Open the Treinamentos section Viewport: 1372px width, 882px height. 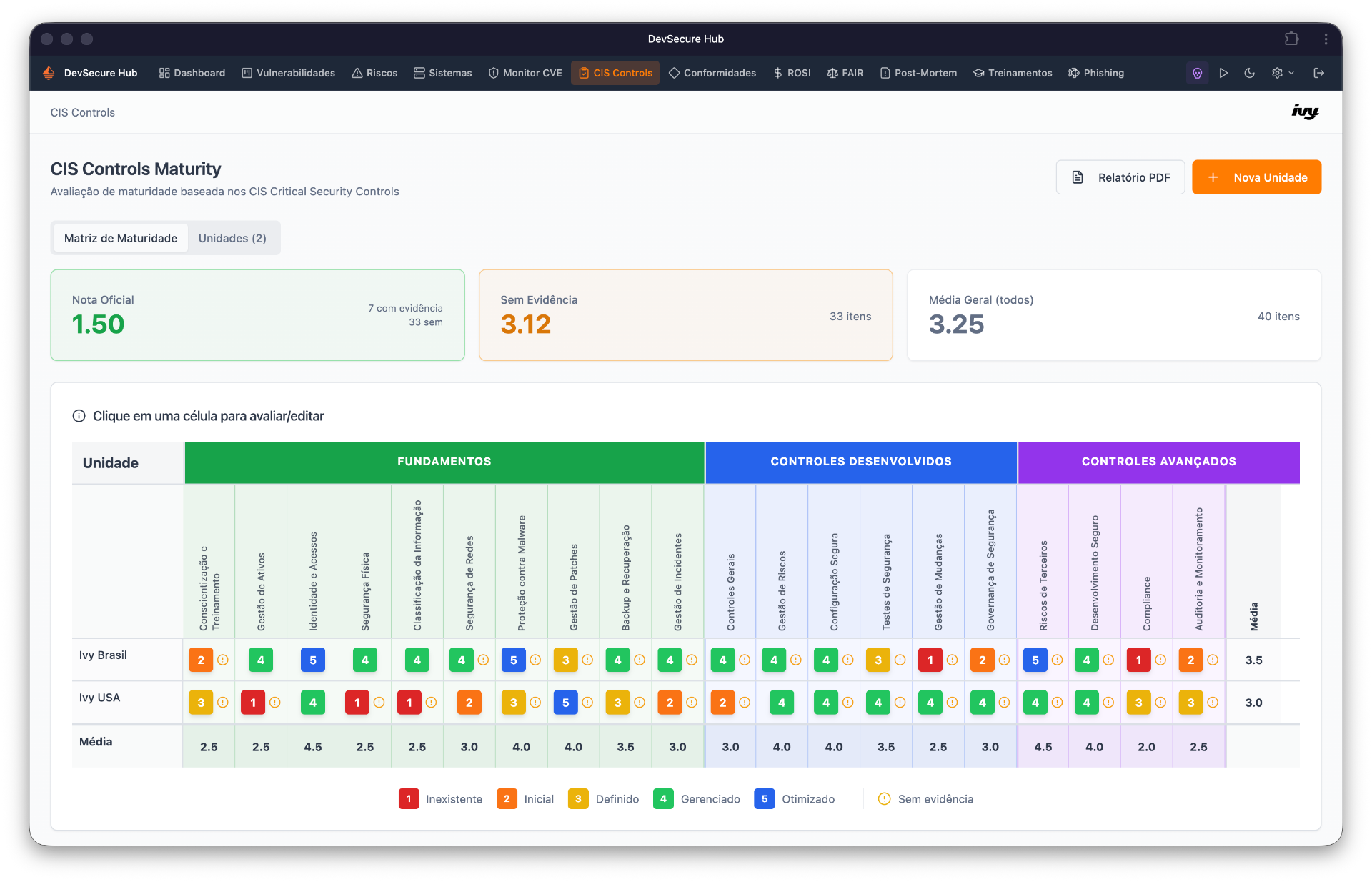click(x=1013, y=73)
